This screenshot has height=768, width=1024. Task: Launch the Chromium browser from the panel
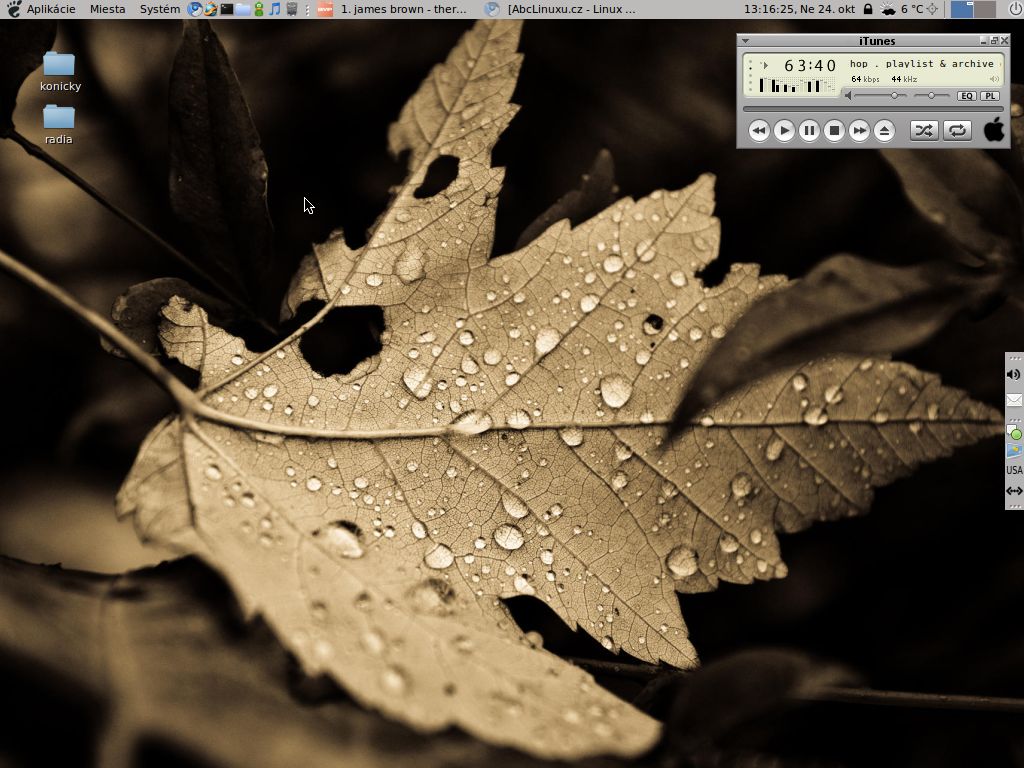point(195,9)
